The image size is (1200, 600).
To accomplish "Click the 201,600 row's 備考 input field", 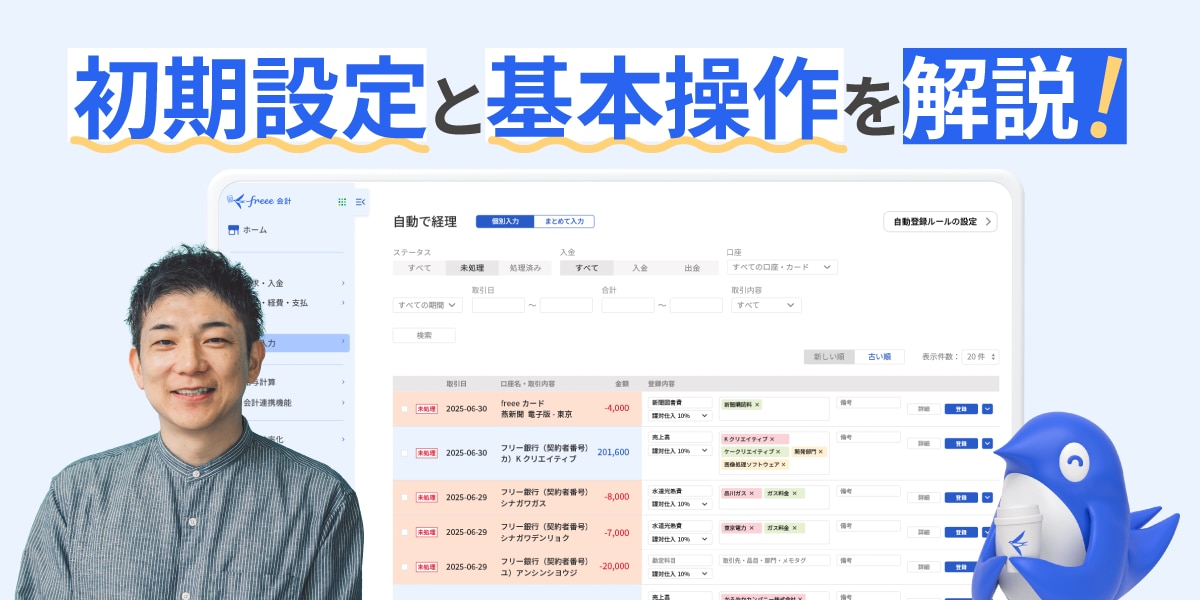I will pyautogui.click(x=868, y=438).
